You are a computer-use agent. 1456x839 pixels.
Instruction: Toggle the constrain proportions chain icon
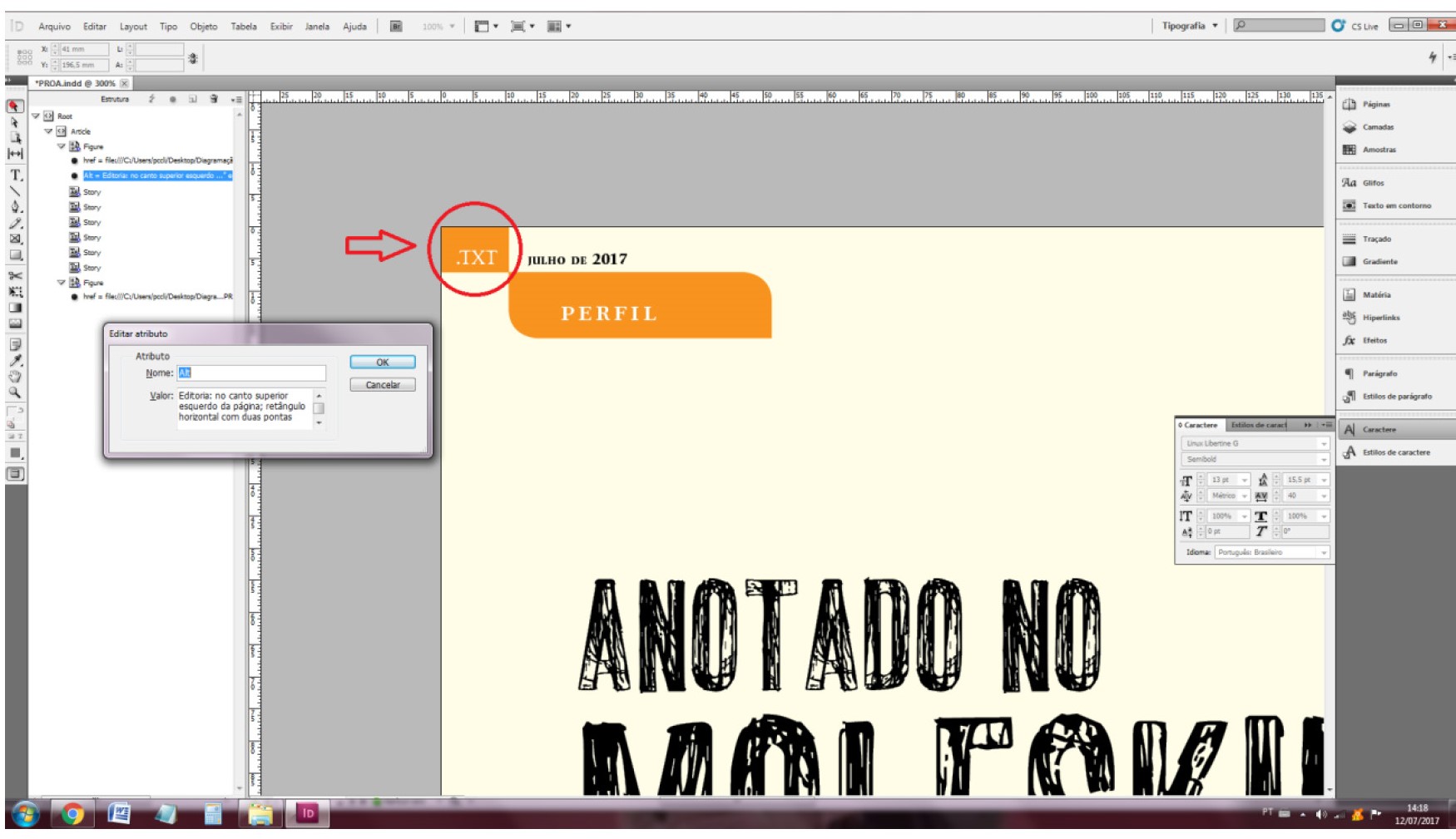(193, 57)
